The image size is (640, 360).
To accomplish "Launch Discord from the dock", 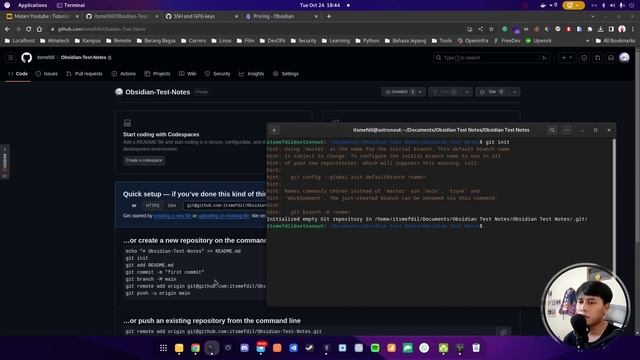I will point(244,348).
